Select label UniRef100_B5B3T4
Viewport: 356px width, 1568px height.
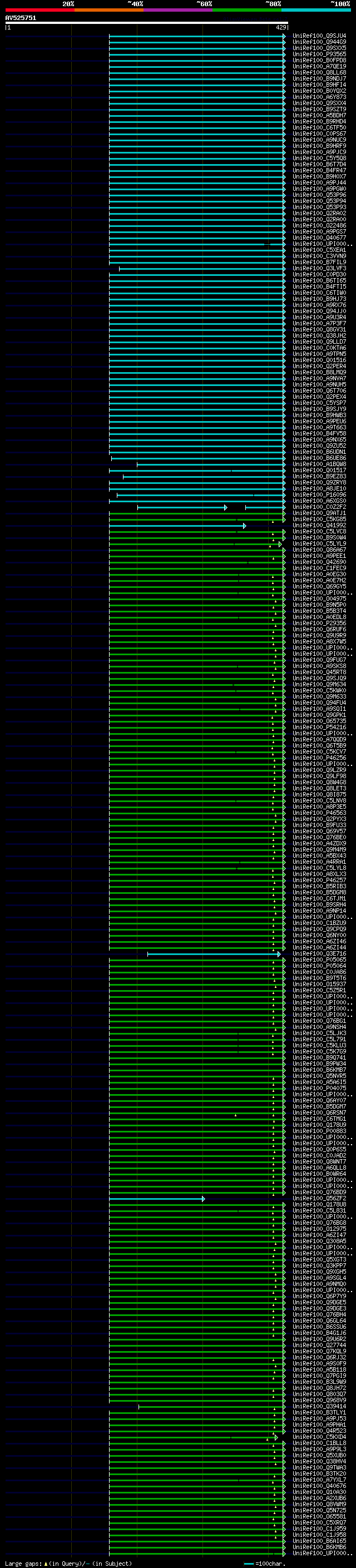[x=319, y=611]
